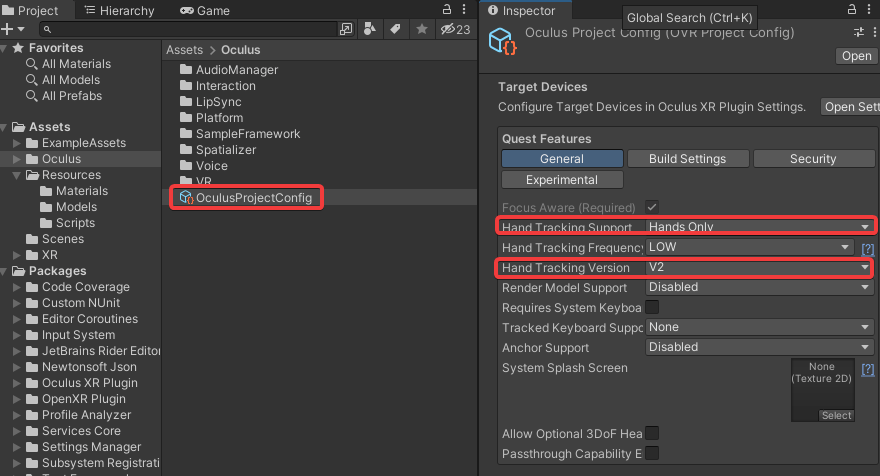
Task: Open Hand Tracking Frequency dropdown
Action: pos(750,247)
